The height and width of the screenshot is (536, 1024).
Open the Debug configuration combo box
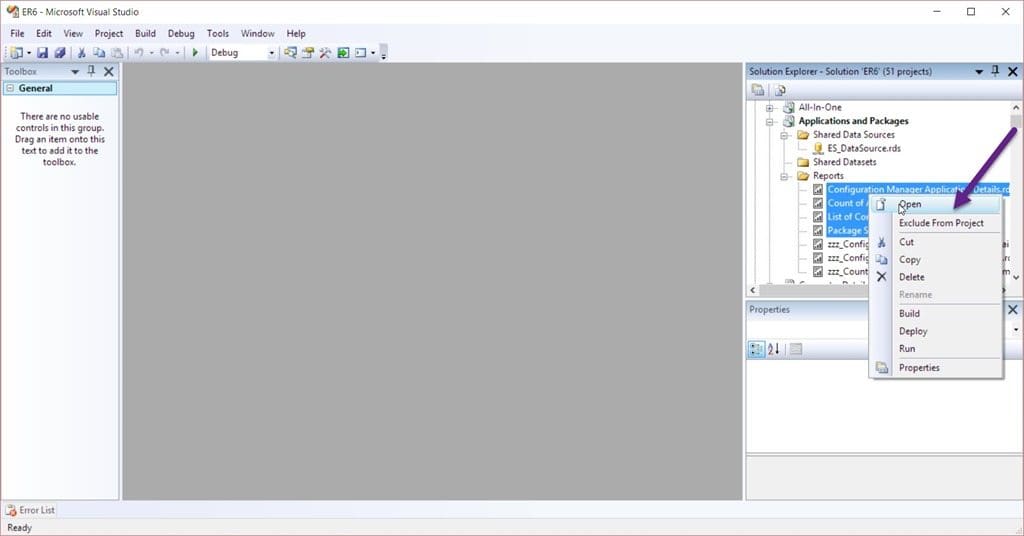(x=242, y=53)
